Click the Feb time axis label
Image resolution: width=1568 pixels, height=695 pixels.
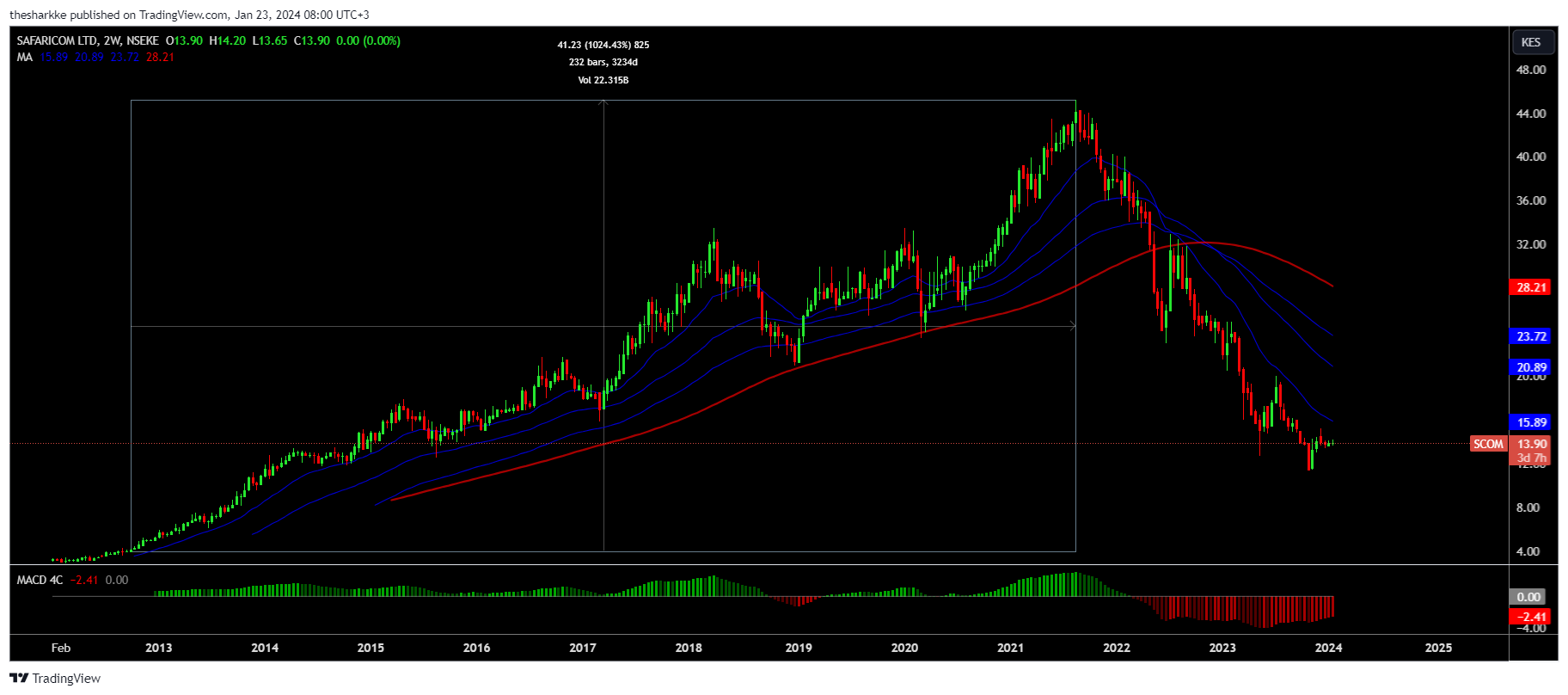(x=61, y=648)
